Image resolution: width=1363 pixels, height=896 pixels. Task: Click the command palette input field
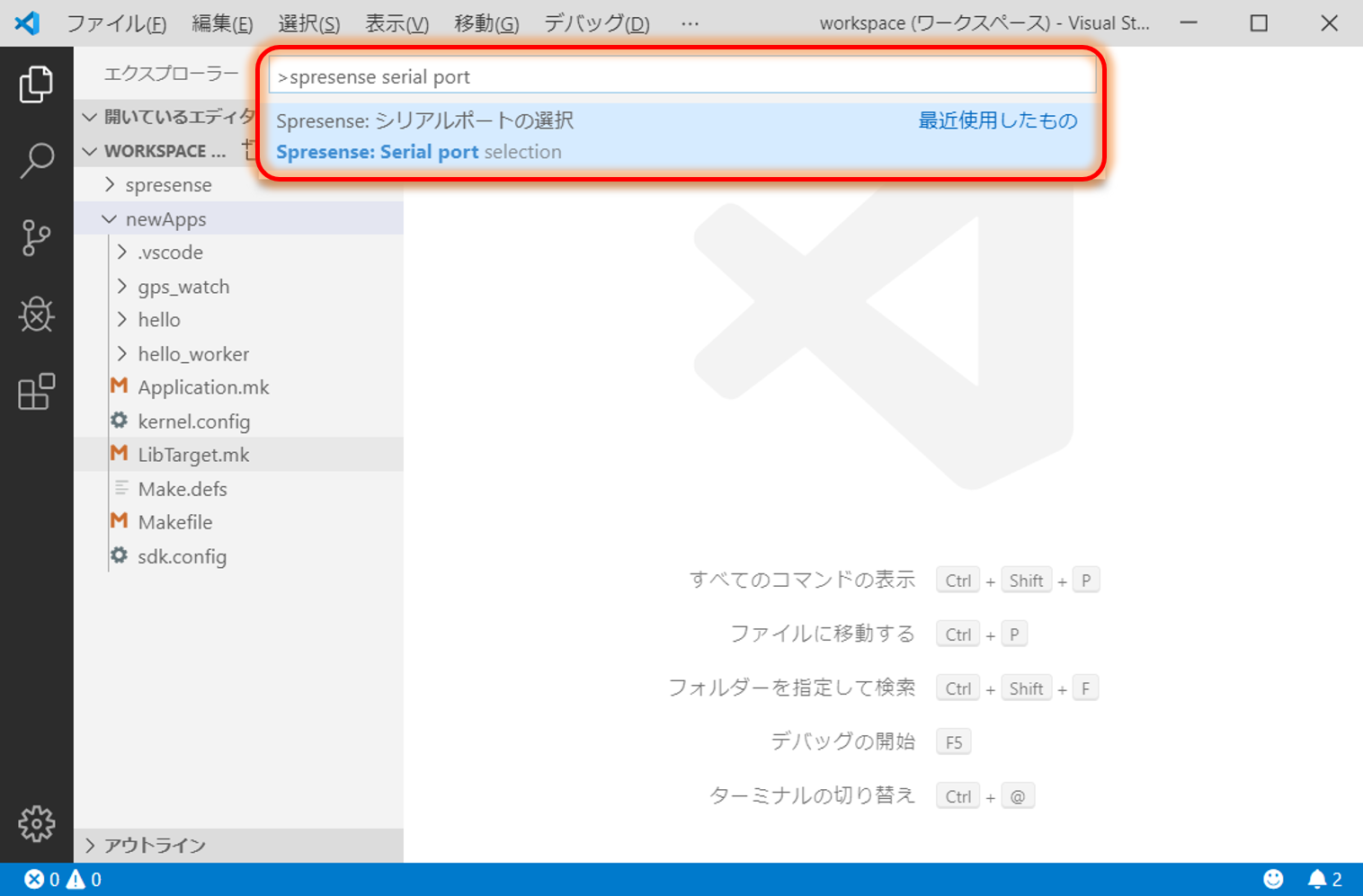point(681,77)
